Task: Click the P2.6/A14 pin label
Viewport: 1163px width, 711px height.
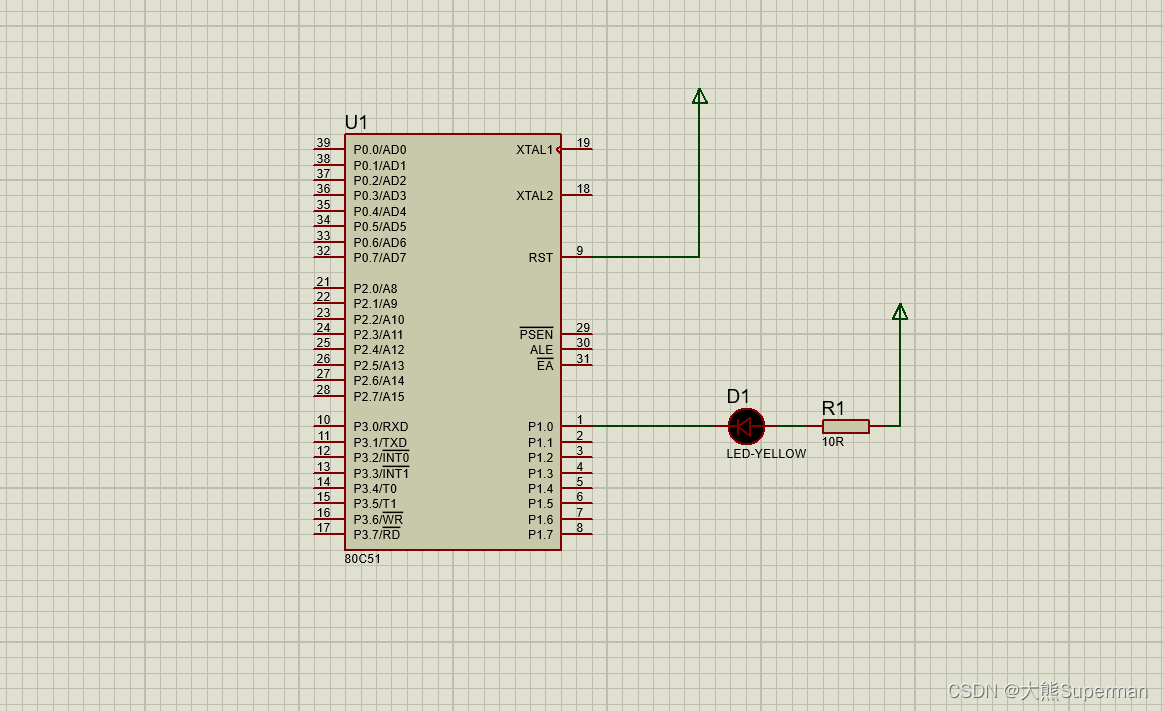Action: 379,381
